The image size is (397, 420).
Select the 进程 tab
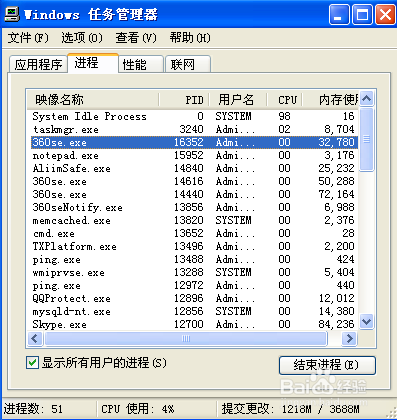click(x=93, y=63)
